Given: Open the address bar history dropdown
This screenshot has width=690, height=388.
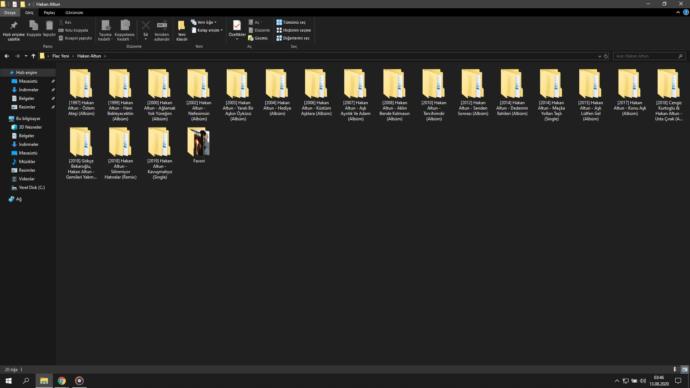Looking at the screenshot, I should (x=599, y=56).
